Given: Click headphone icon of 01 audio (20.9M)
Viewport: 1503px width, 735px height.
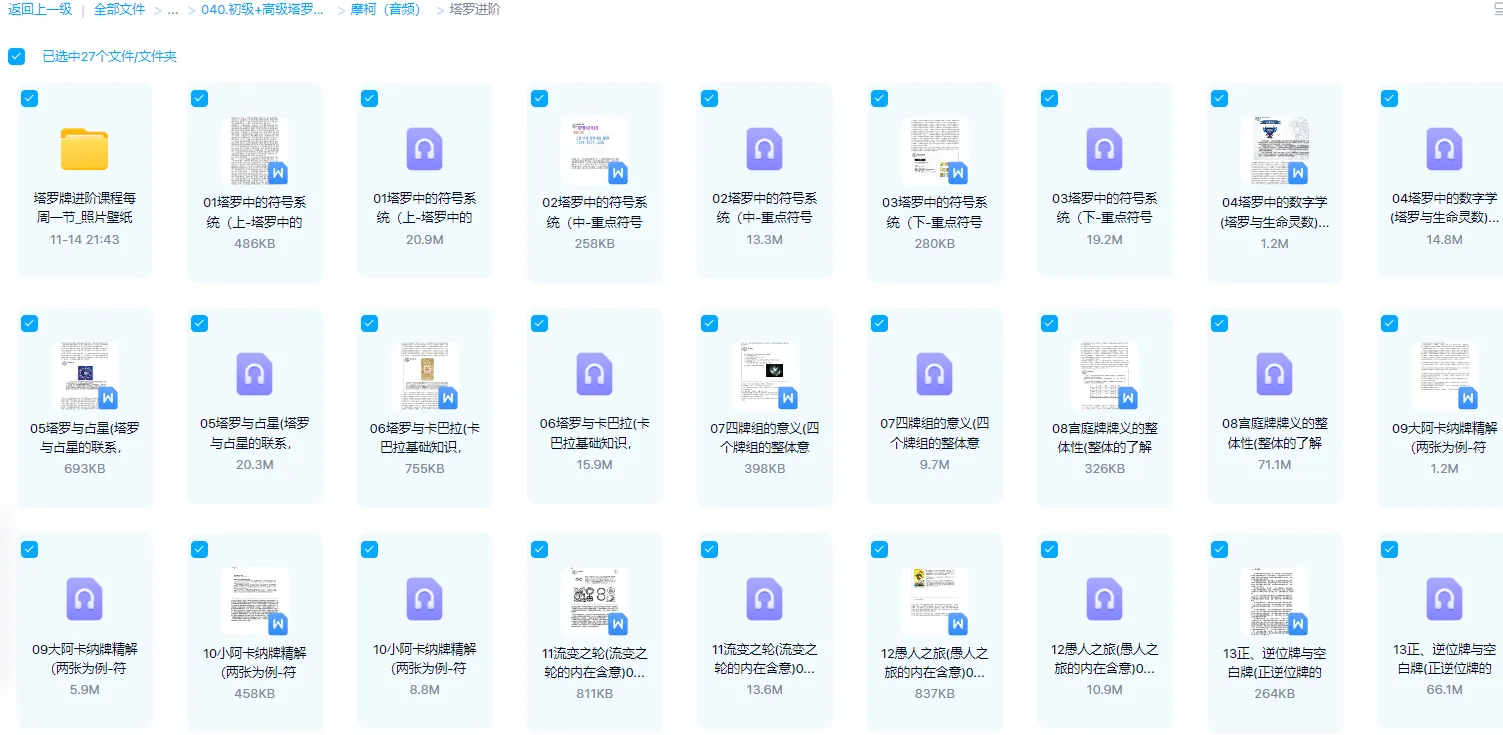Looking at the screenshot, I should click(425, 149).
